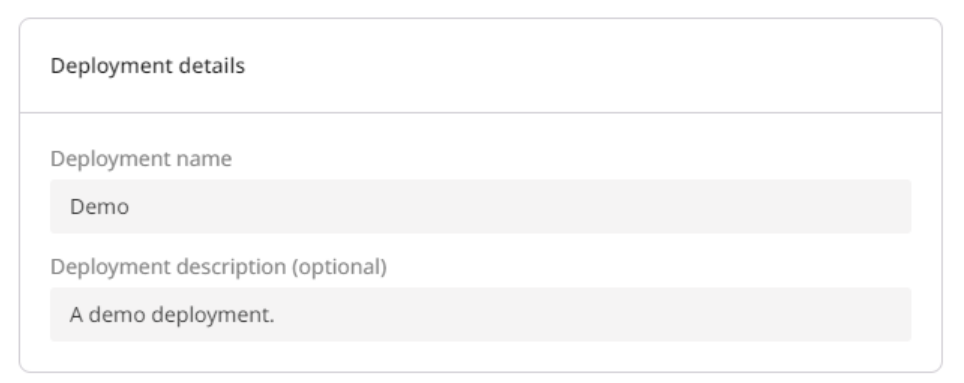The height and width of the screenshot is (383, 964).
Task: Click the divider line under Deployment details
Action: [480, 113]
